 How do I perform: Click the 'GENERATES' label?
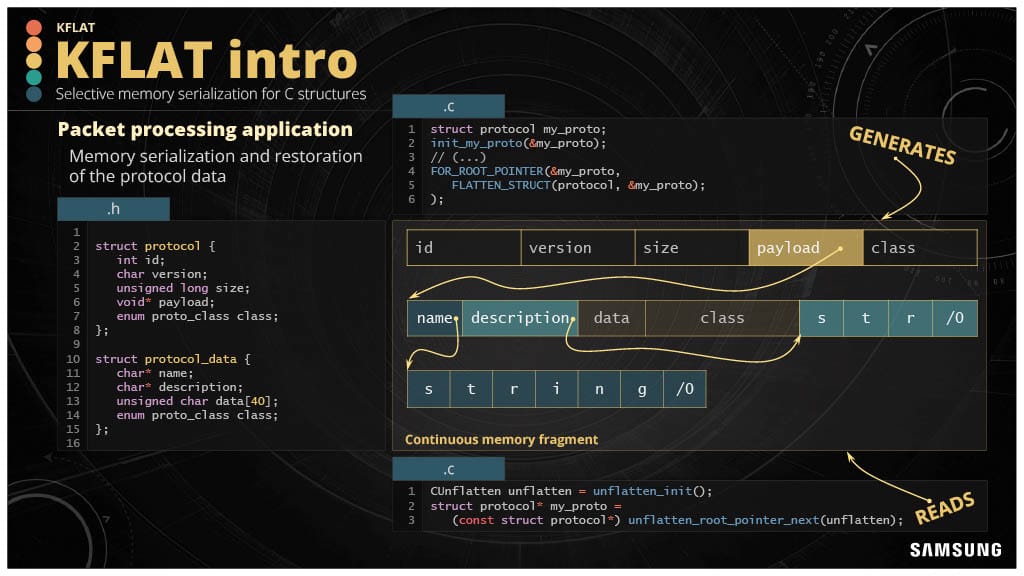pos(902,145)
